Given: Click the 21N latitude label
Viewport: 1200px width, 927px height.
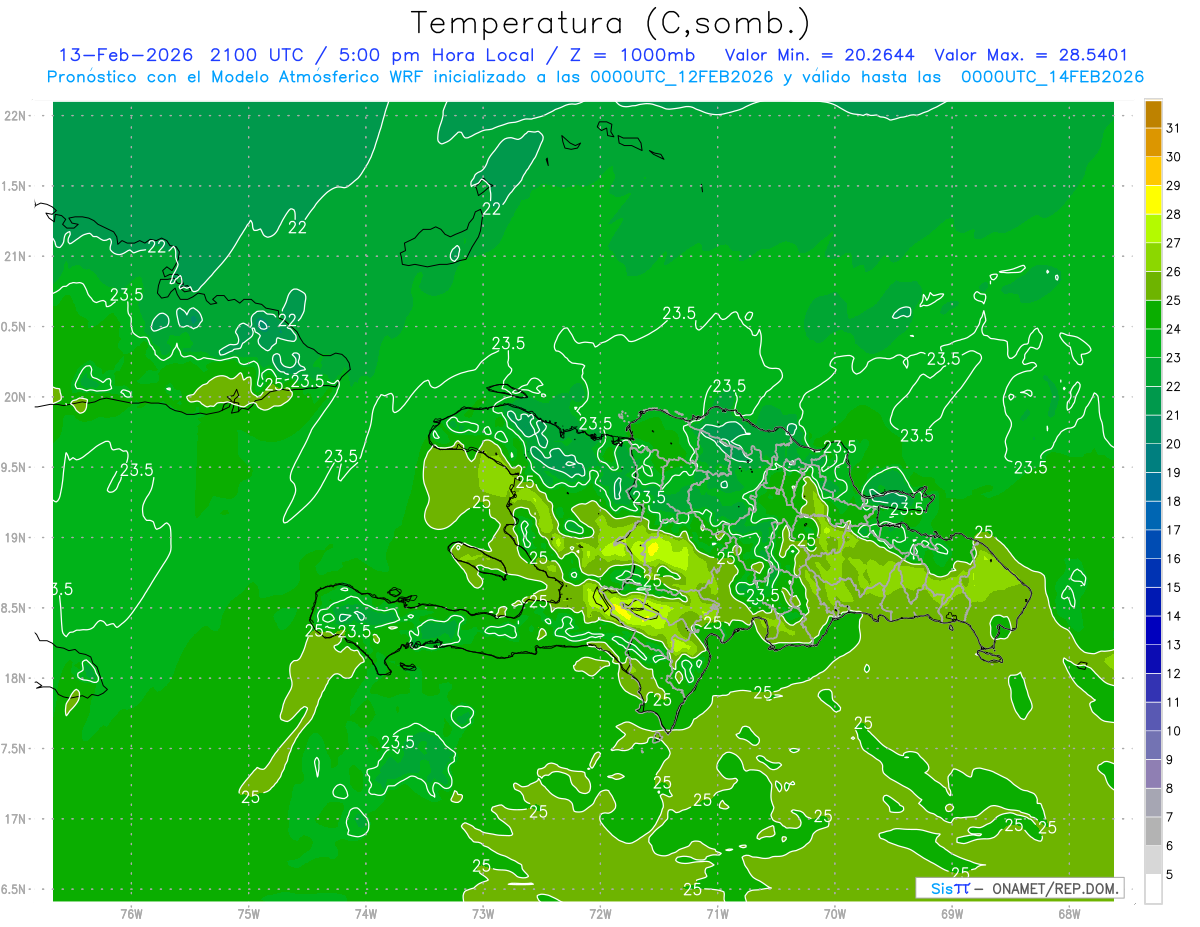Looking at the screenshot, I should 16,256.
